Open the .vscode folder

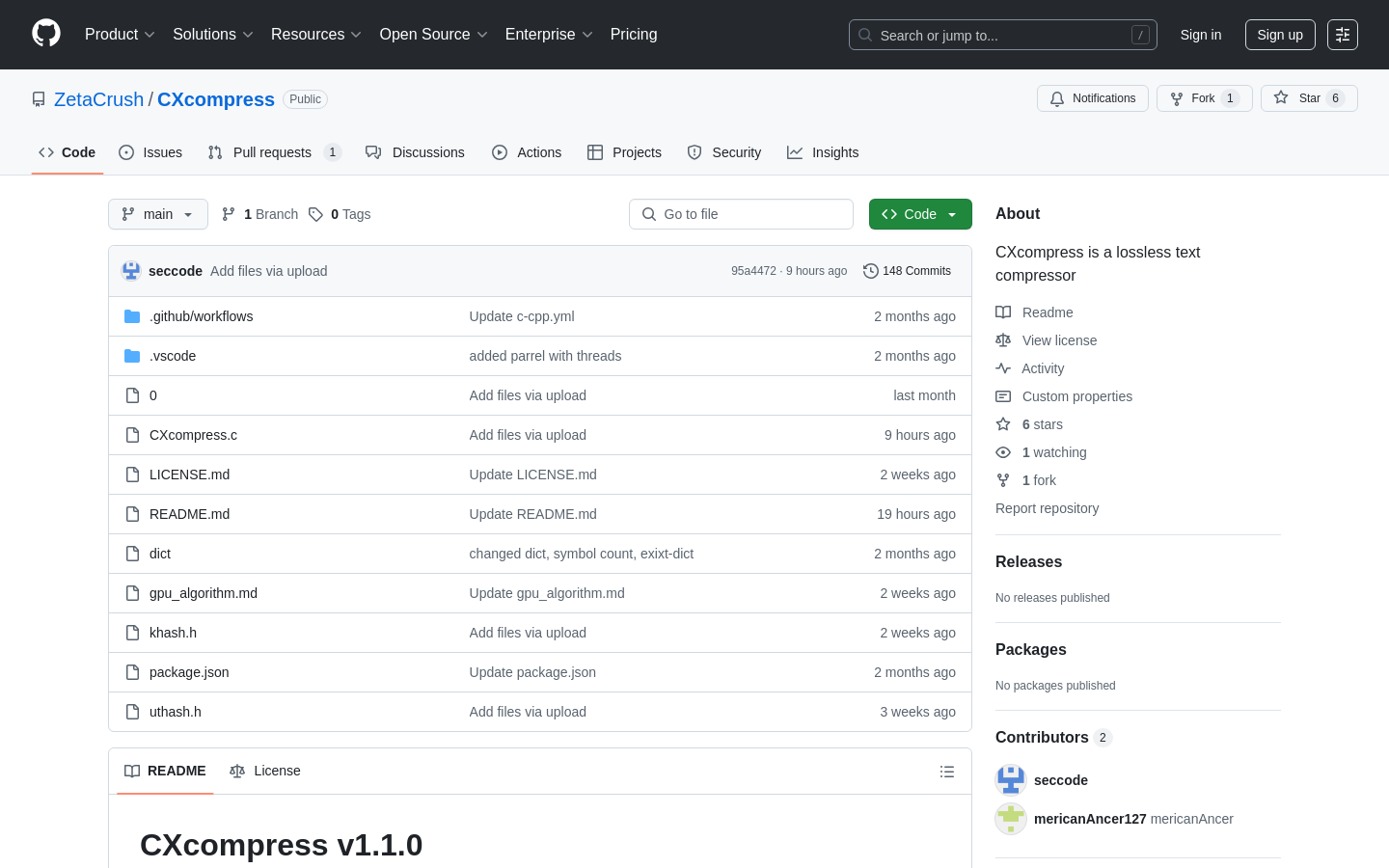tap(173, 356)
